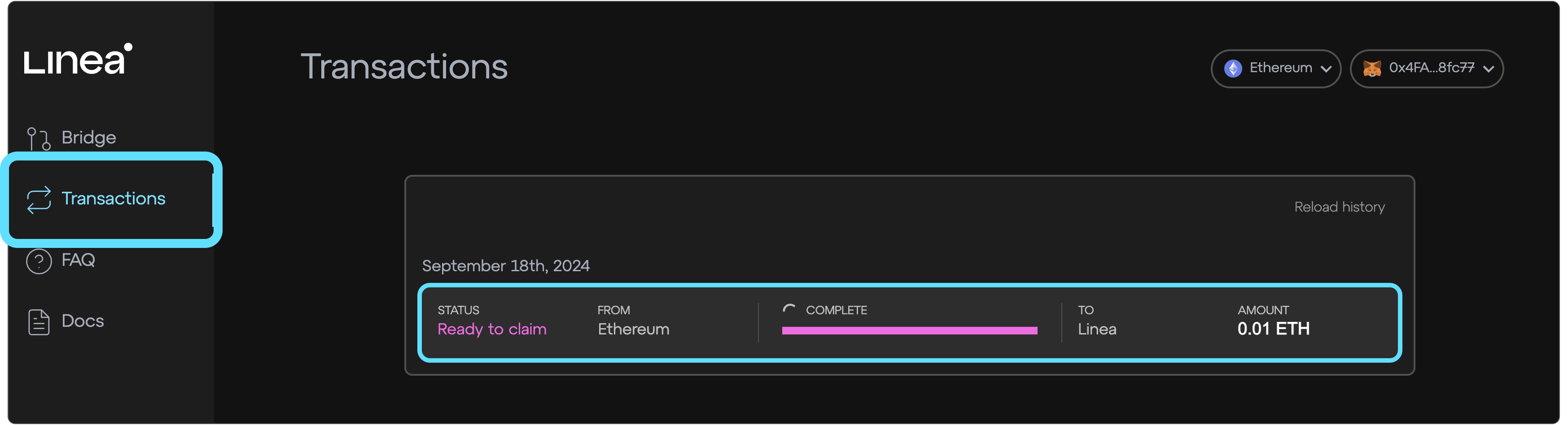Click the MetaMask fox wallet icon

click(x=1372, y=69)
